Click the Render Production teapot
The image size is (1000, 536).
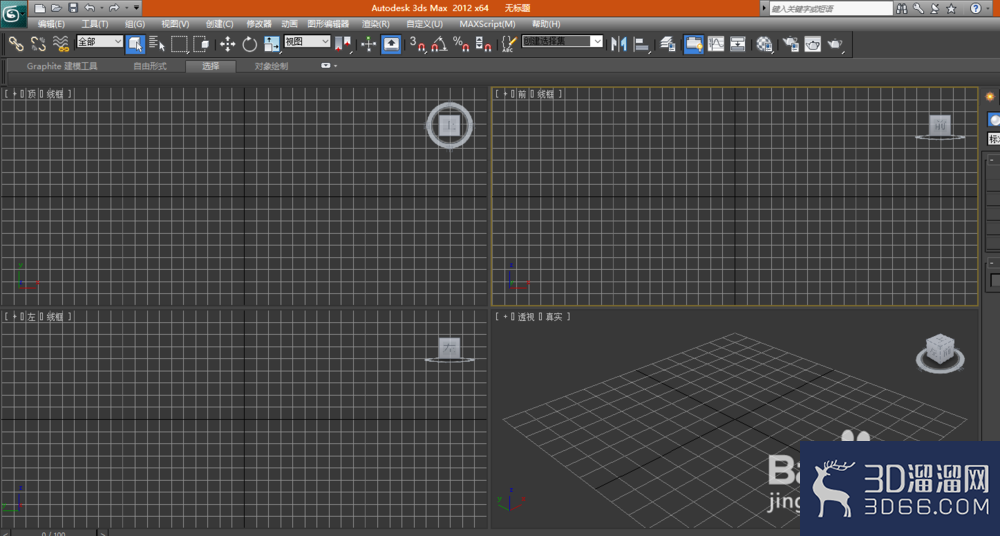[x=835, y=43]
